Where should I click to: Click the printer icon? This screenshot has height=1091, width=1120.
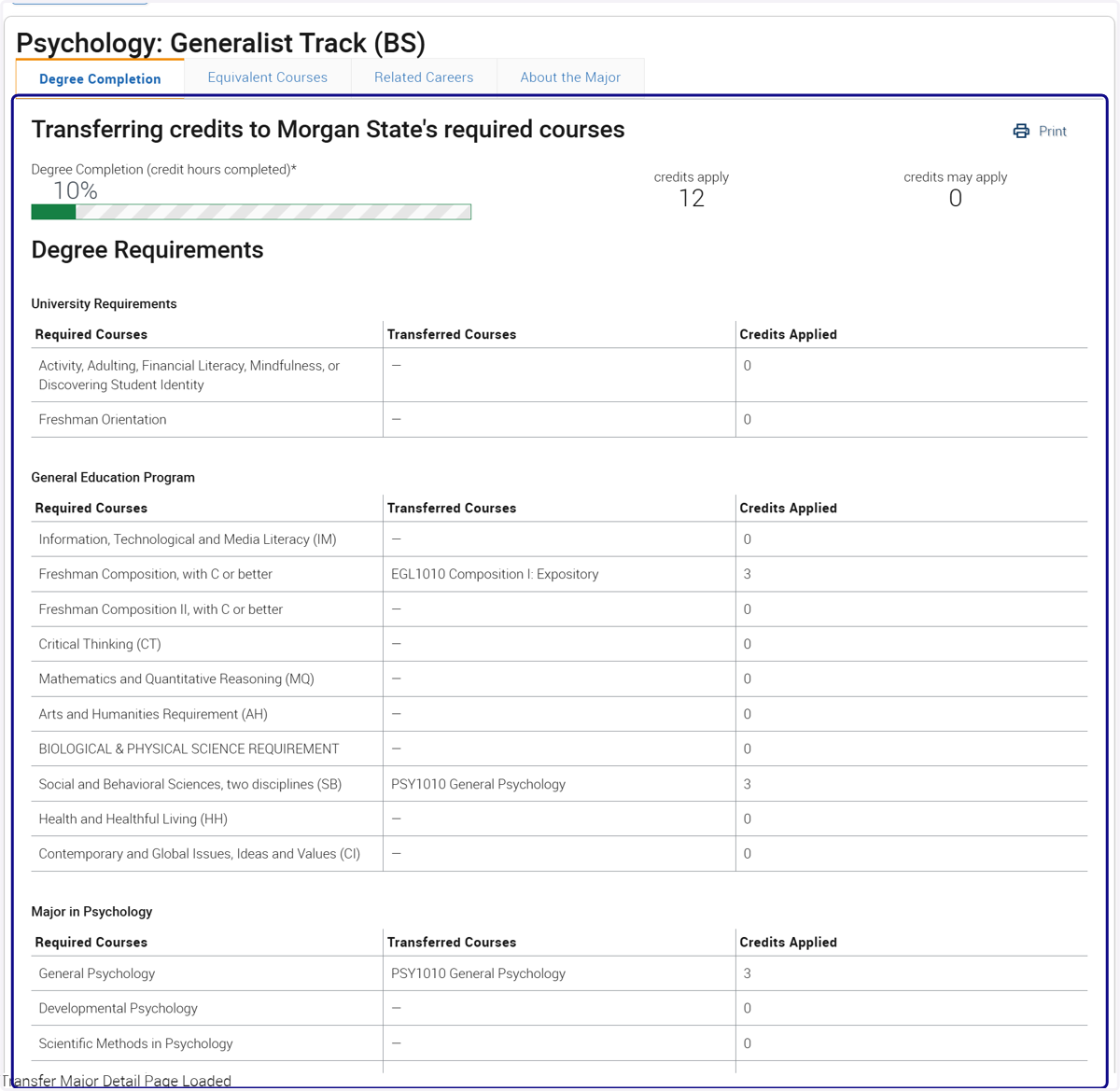coord(1021,132)
